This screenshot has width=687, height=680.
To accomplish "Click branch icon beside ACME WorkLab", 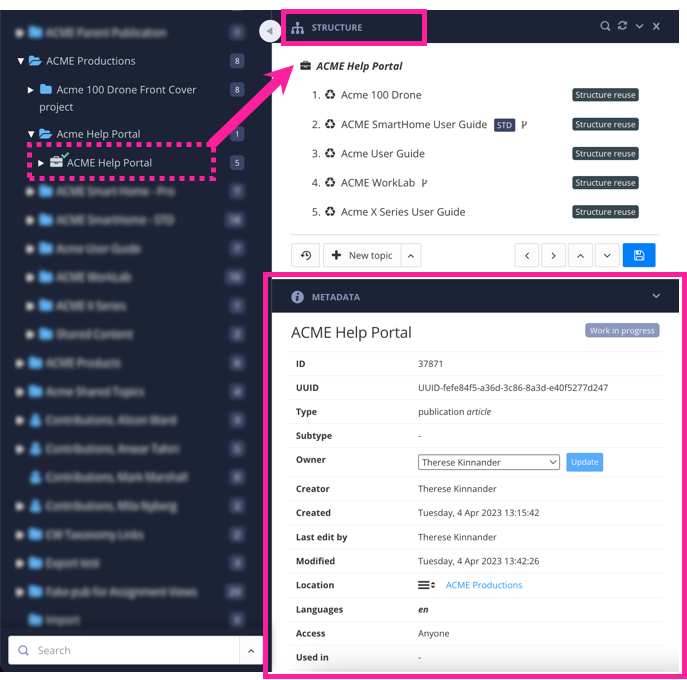I will [424, 183].
